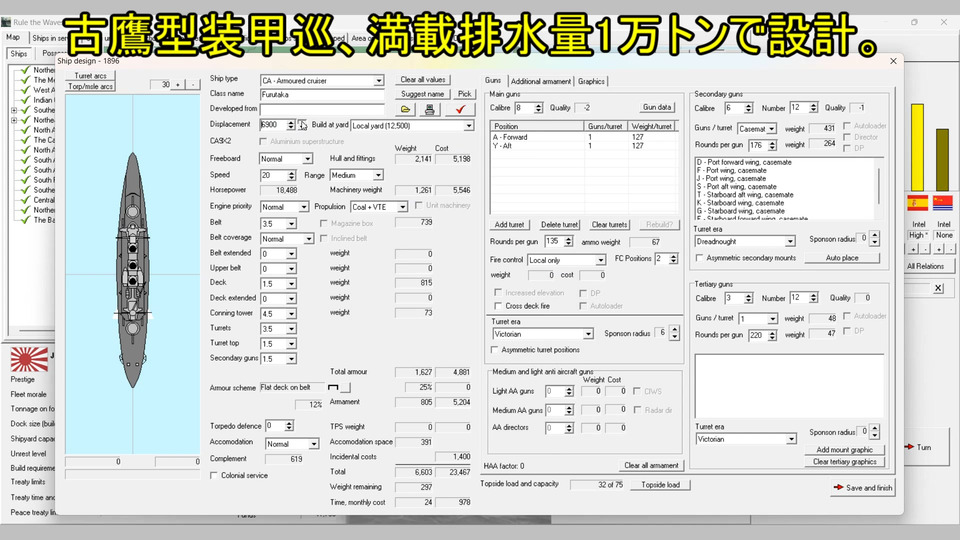Switch to the Additional armament tab
The height and width of the screenshot is (540, 960).
click(540, 81)
